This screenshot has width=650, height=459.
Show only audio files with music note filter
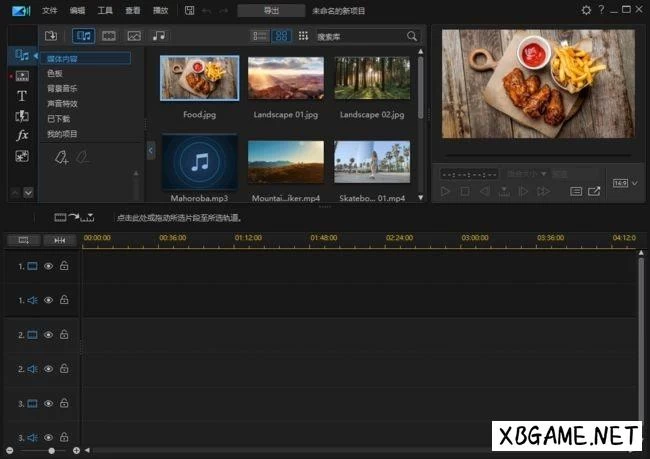point(159,36)
